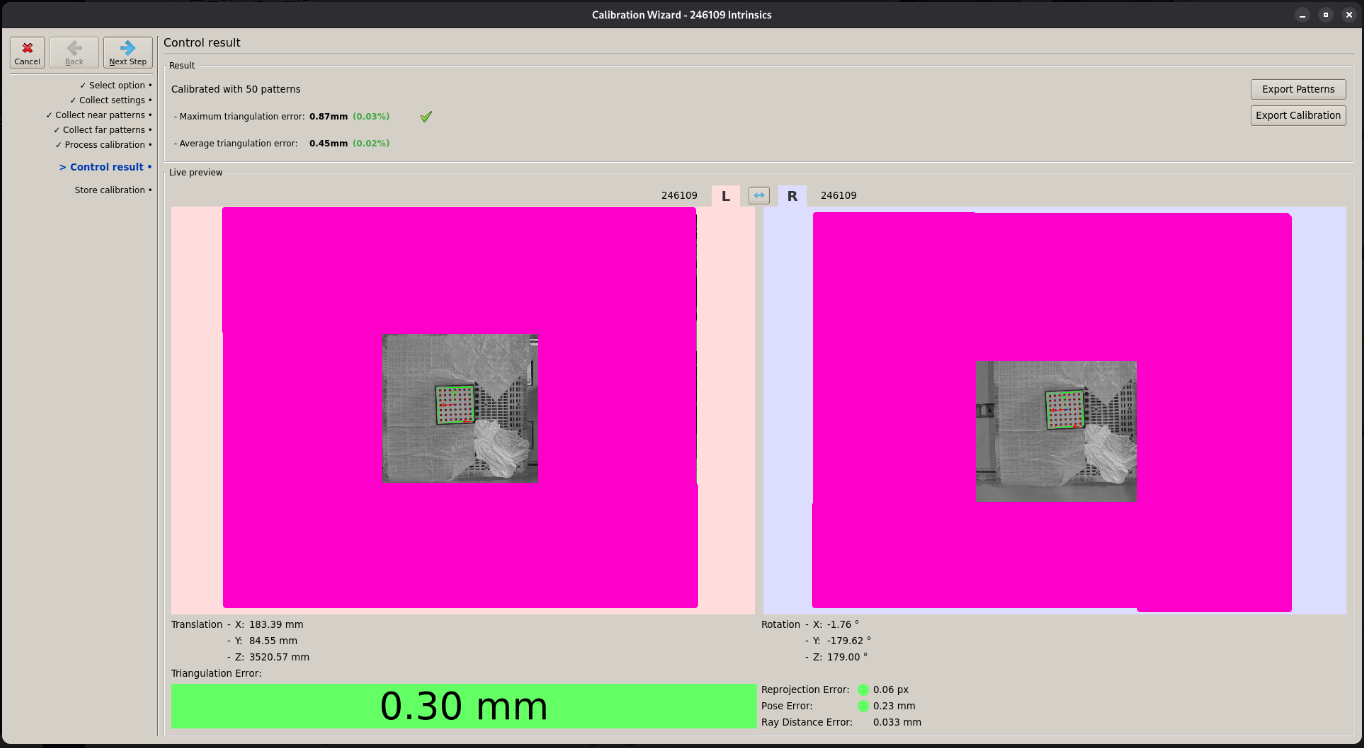The width and height of the screenshot is (1364, 748).
Task: Click the left camera live preview image
Action: (460, 408)
